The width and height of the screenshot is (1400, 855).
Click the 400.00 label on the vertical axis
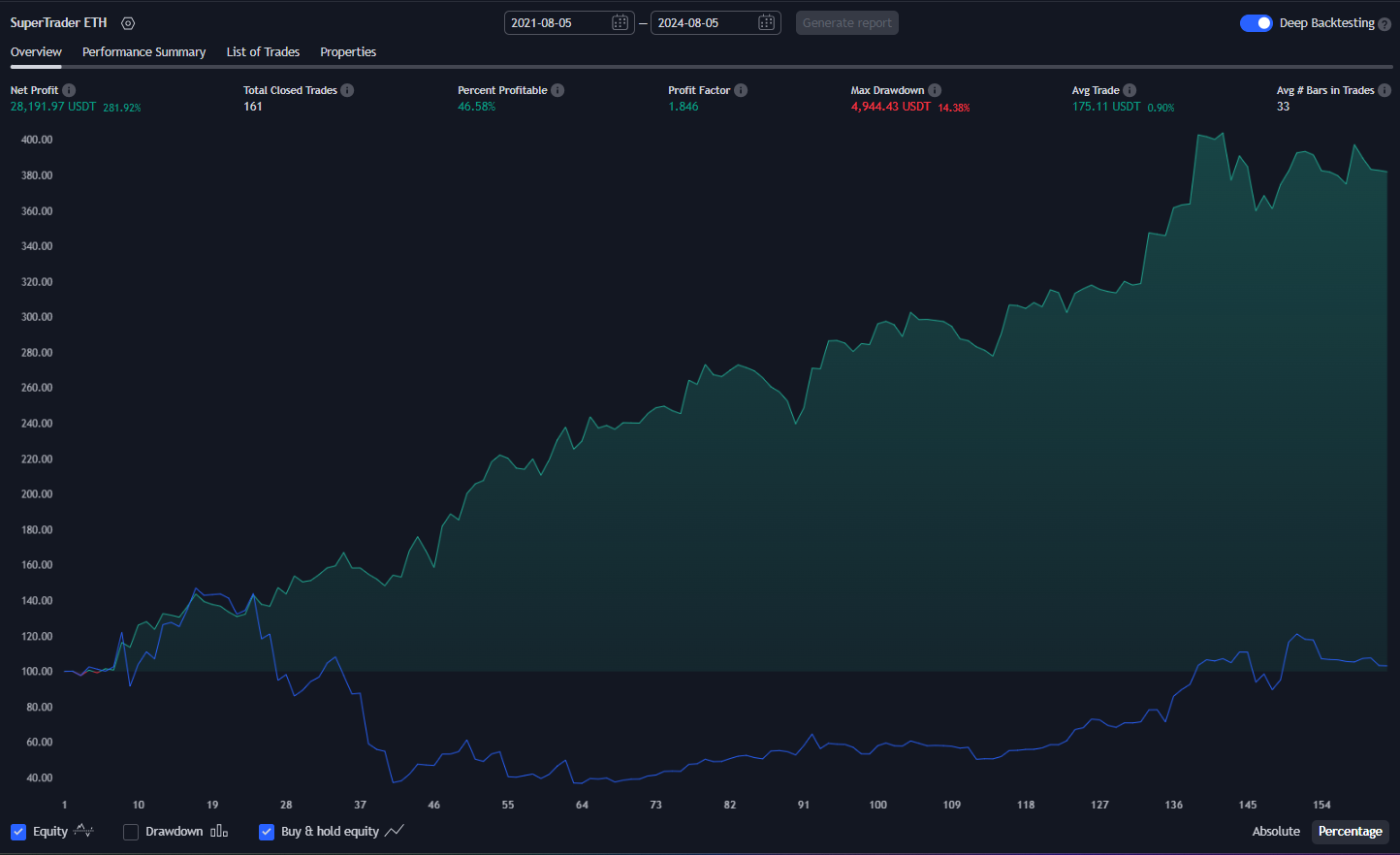[x=37, y=140]
